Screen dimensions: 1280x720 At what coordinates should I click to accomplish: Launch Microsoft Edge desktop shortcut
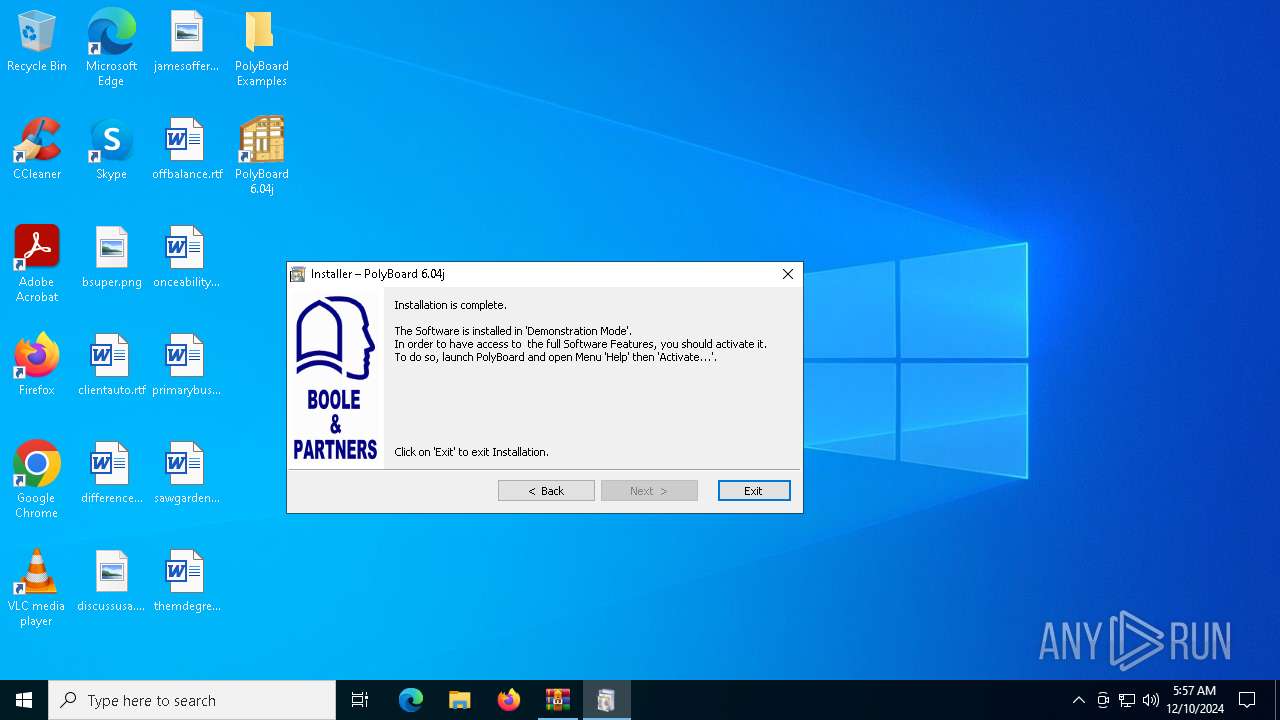[111, 48]
